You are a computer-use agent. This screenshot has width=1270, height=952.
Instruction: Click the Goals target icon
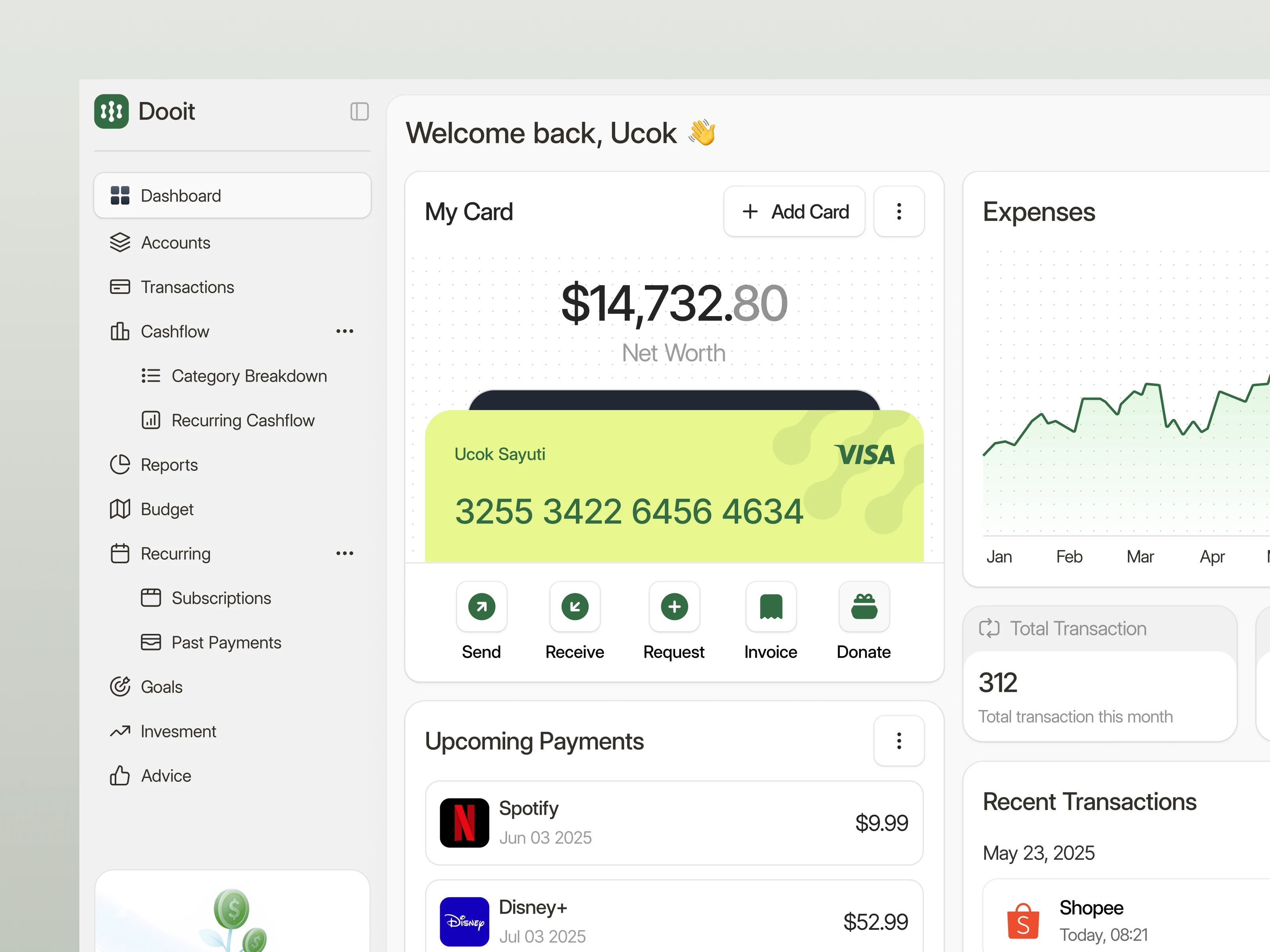(x=120, y=686)
